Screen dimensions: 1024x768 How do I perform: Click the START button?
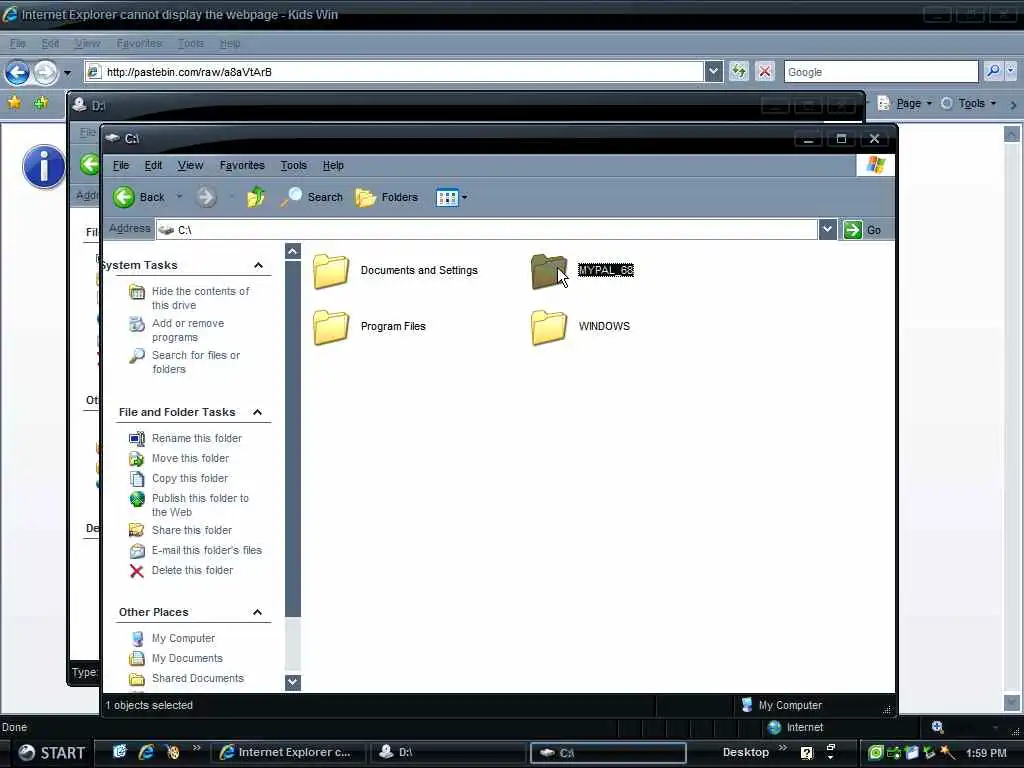51,753
